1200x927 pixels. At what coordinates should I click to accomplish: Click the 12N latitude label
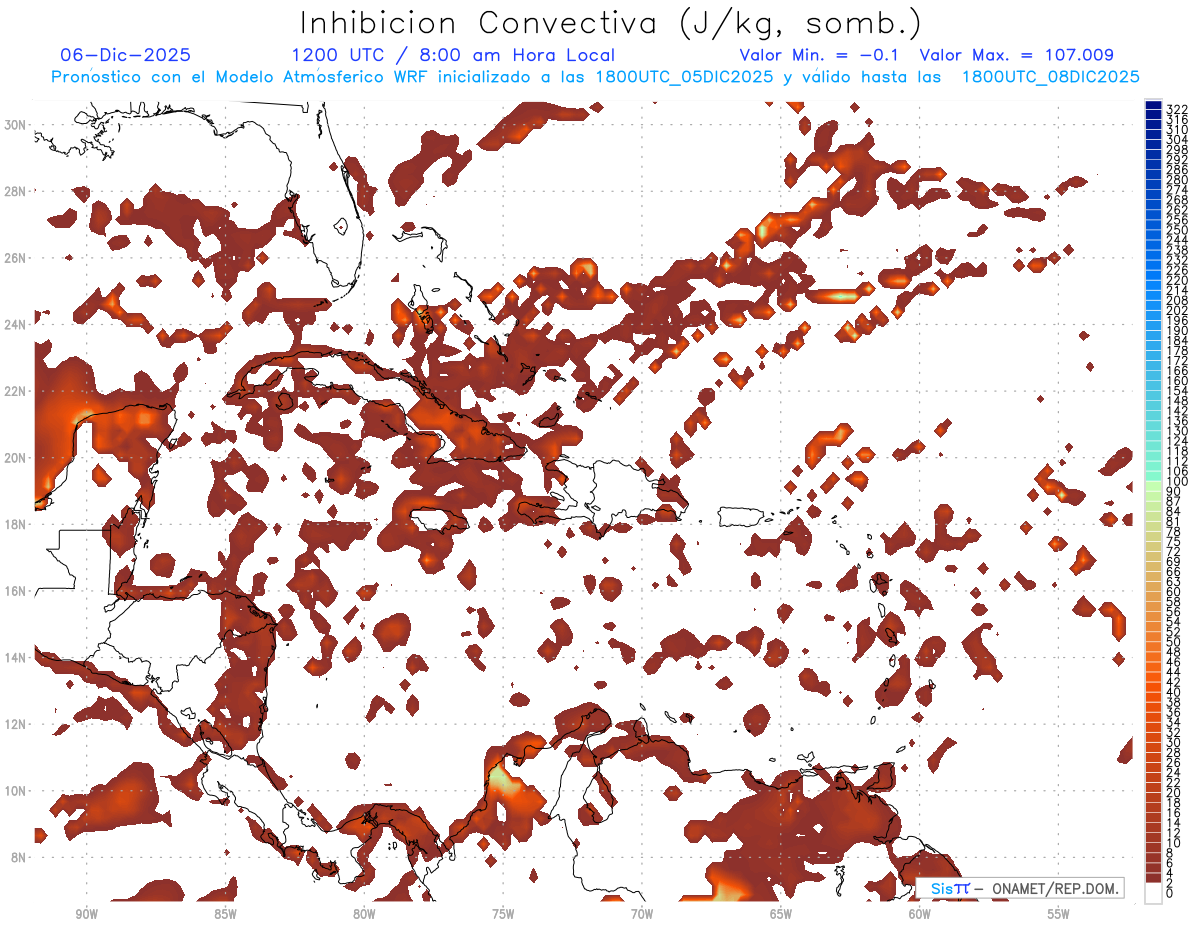point(14,724)
